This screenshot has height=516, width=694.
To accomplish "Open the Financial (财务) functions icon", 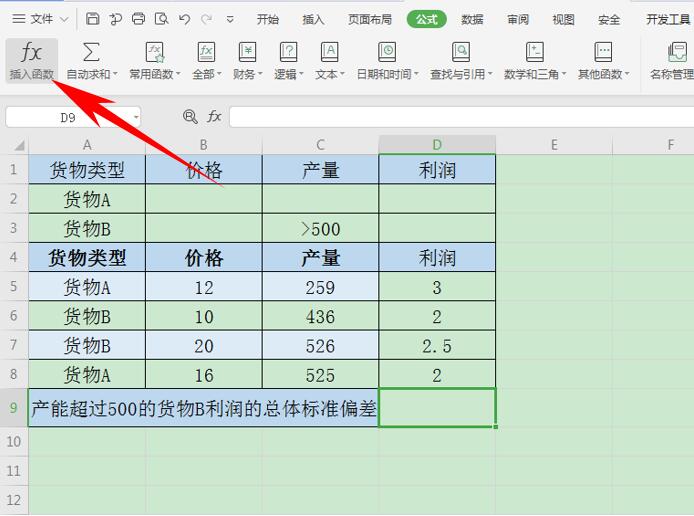I will point(247,53).
